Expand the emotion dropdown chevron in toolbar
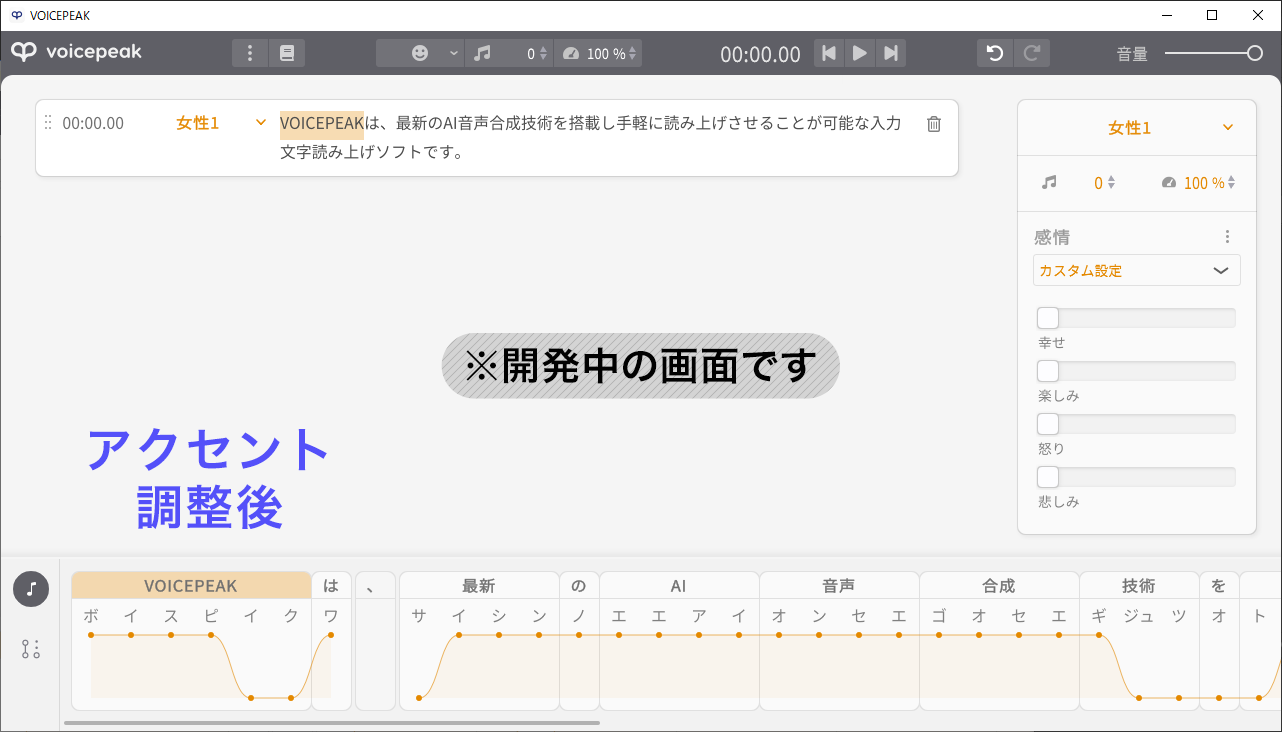This screenshot has width=1282, height=732. click(454, 53)
